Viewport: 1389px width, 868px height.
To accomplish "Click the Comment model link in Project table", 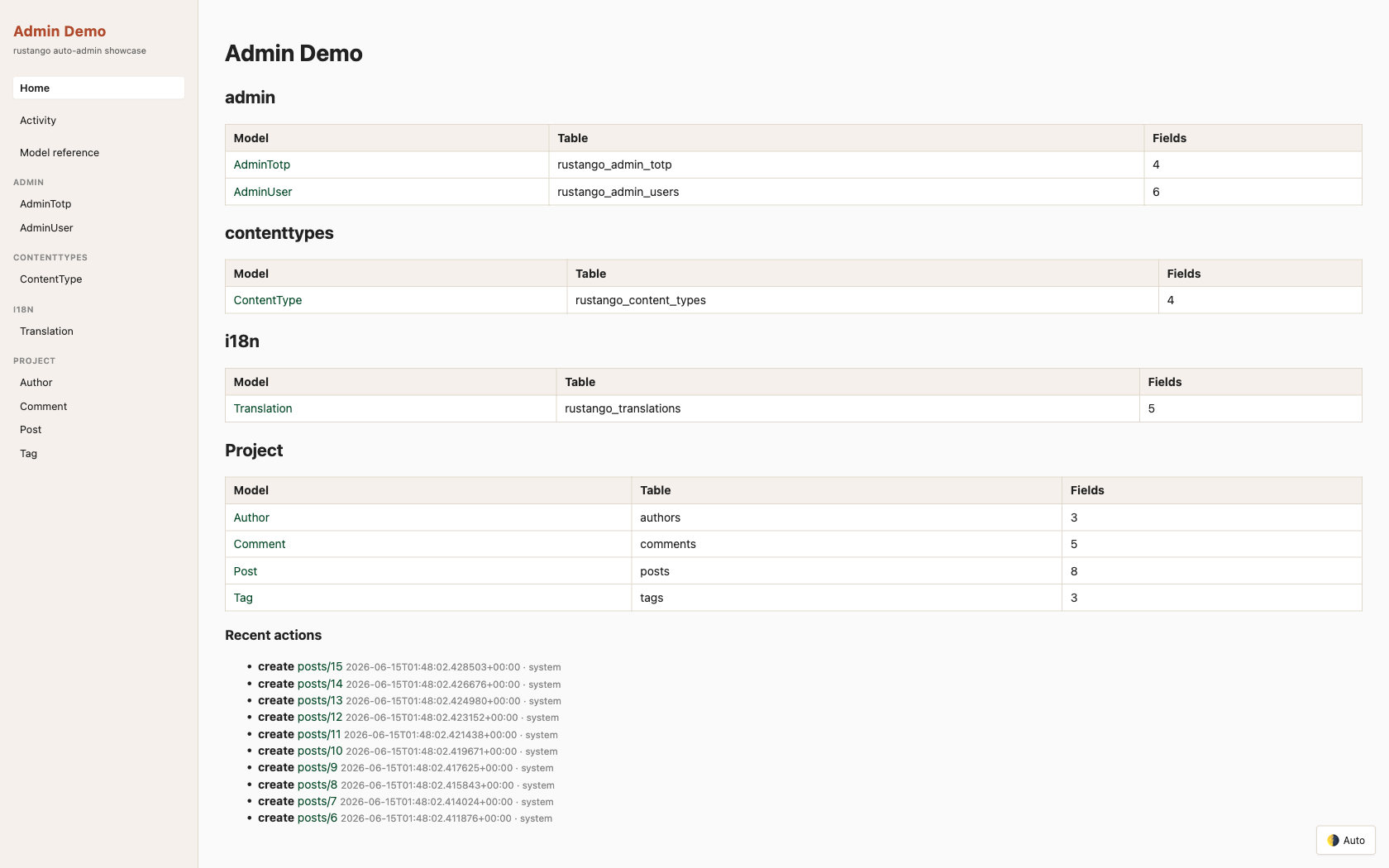I will click(260, 544).
